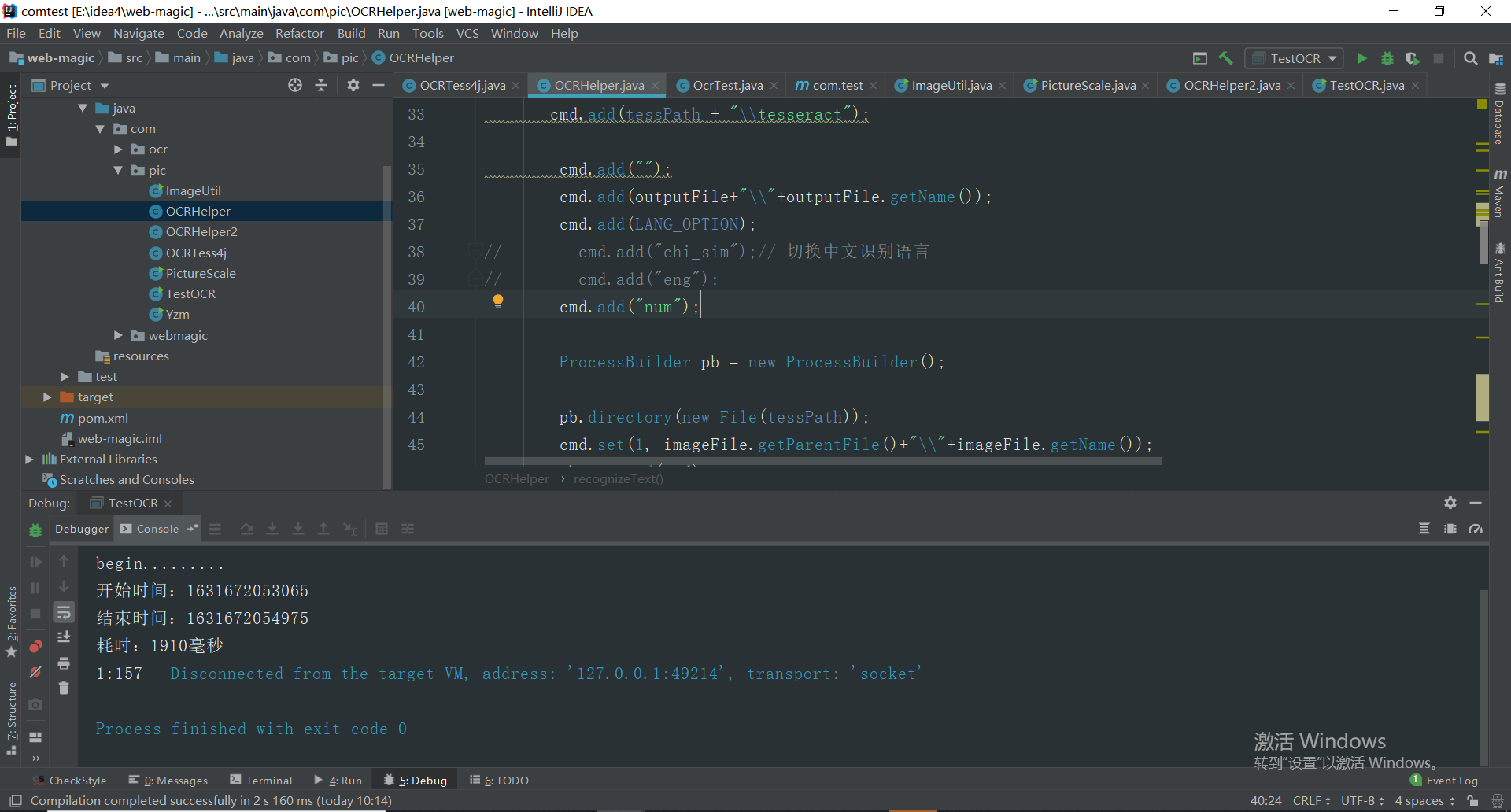Collapse the com package
The height and width of the screenshot is (812, 1511).
pyautogui.click(x=100, y=129)
